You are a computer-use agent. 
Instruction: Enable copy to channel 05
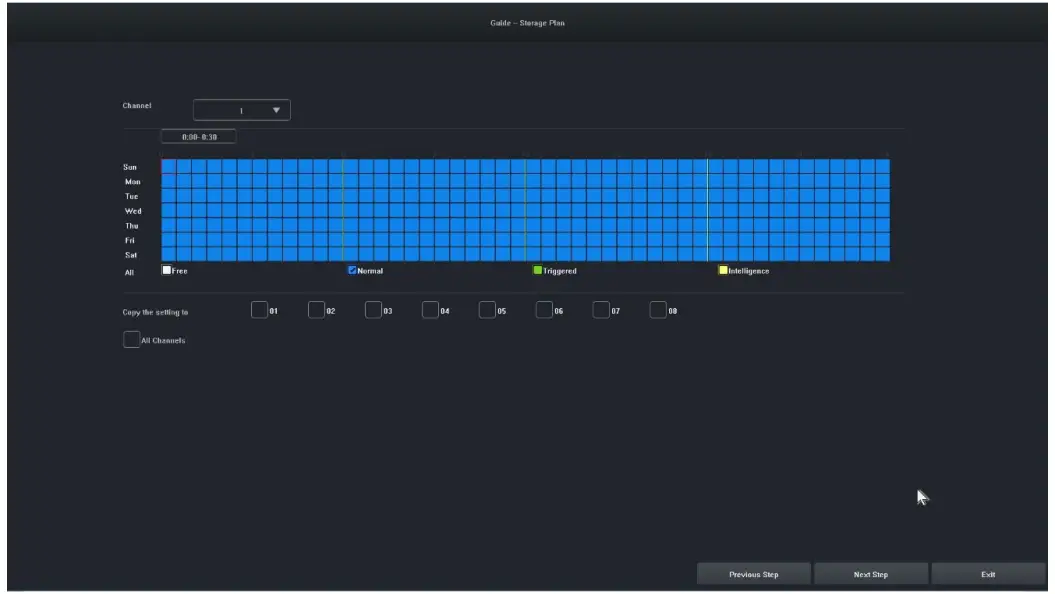[x=487, y=311]
